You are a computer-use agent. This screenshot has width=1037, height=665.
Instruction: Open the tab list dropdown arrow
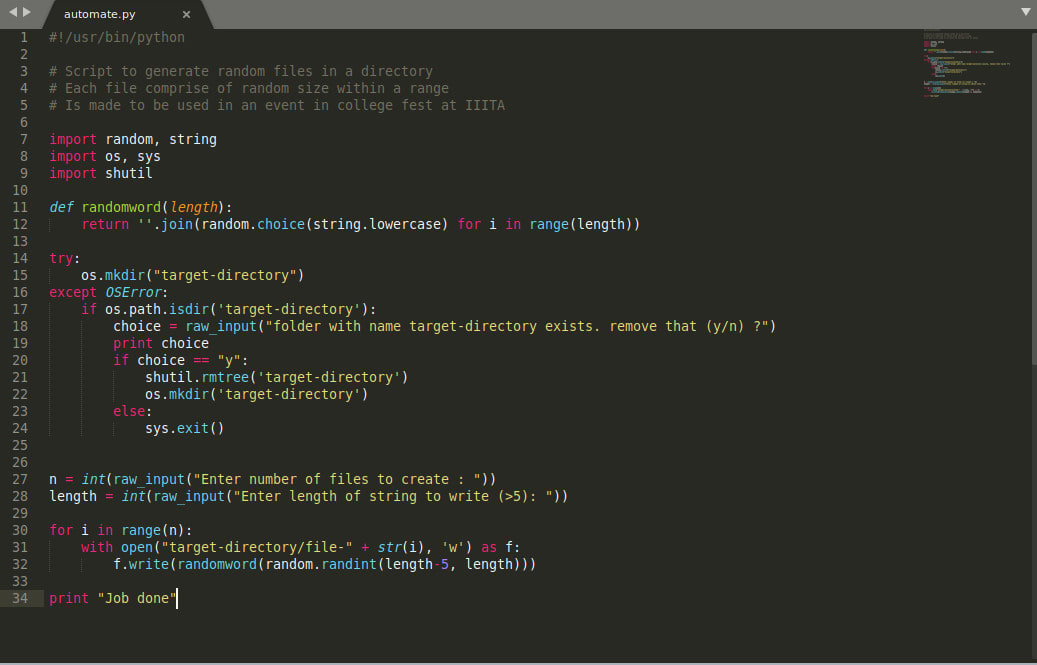point(1025,12)
